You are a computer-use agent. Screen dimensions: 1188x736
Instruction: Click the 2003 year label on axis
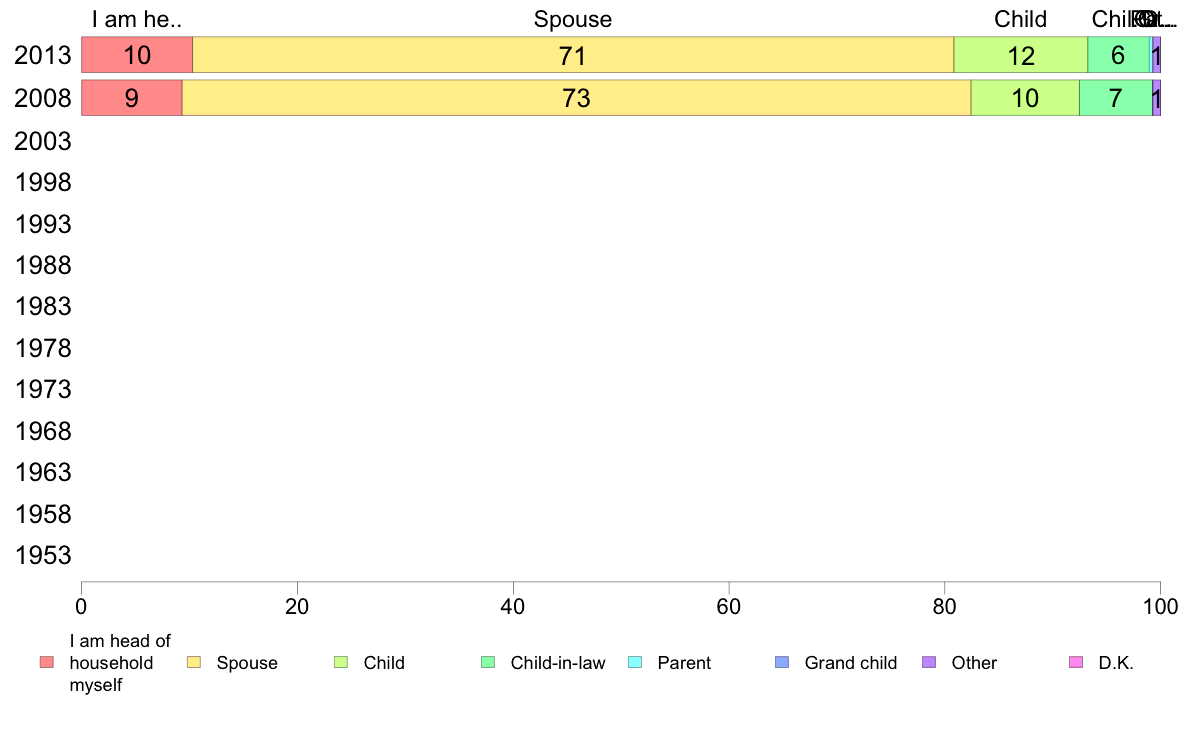(43, 141)
